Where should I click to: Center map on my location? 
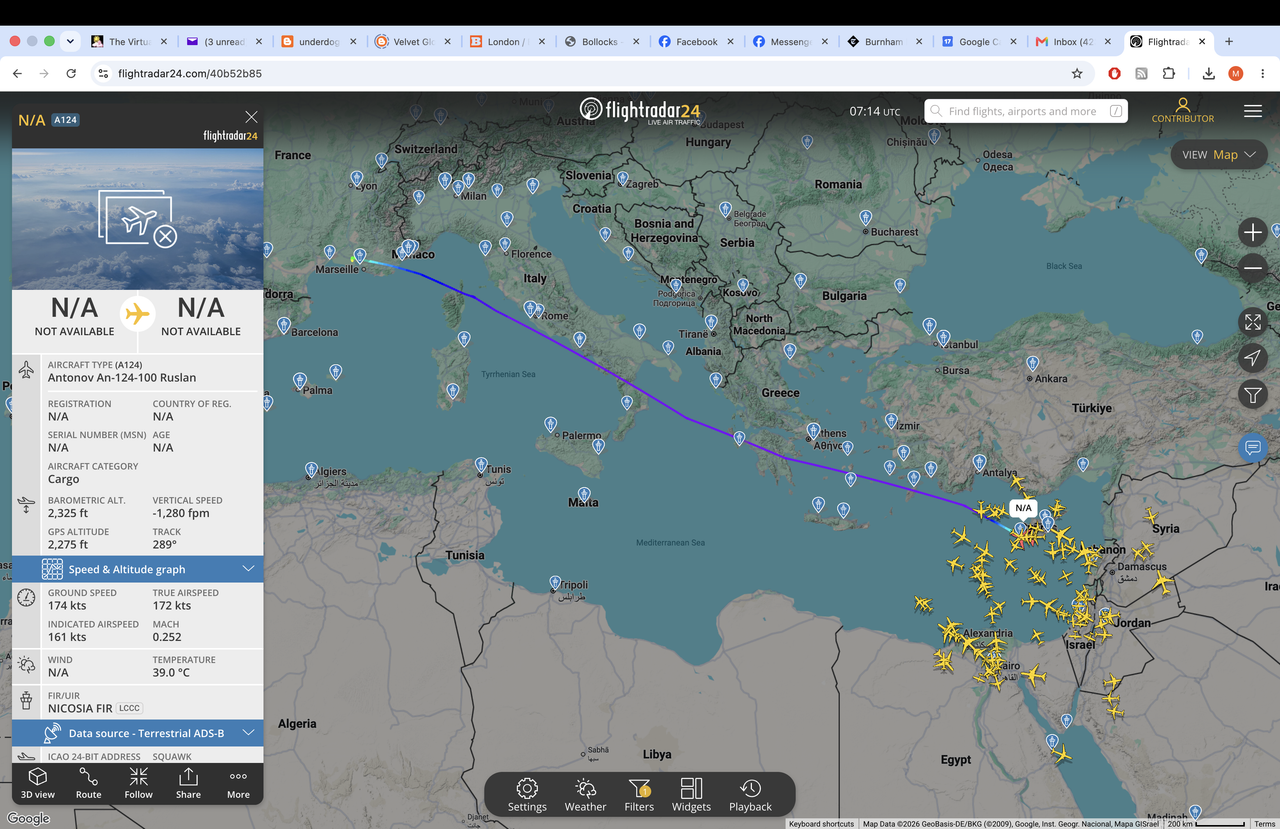point(1252,358)
